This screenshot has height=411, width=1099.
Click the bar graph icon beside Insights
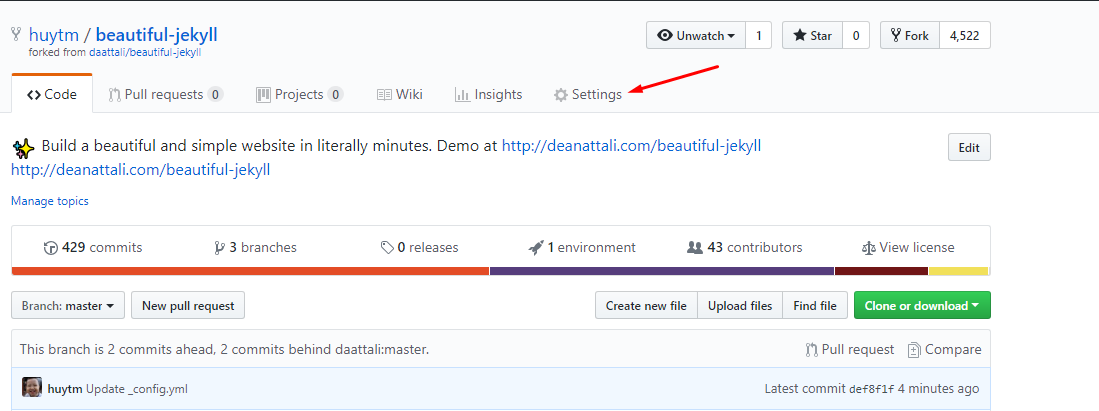pyautogui.click(x=462, y=95)
